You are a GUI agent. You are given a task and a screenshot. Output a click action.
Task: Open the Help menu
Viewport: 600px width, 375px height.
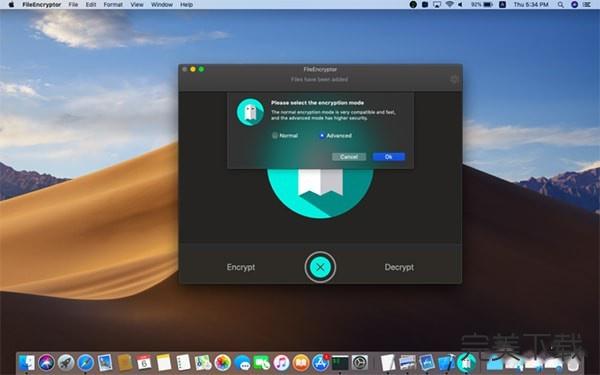coord(186,5)
